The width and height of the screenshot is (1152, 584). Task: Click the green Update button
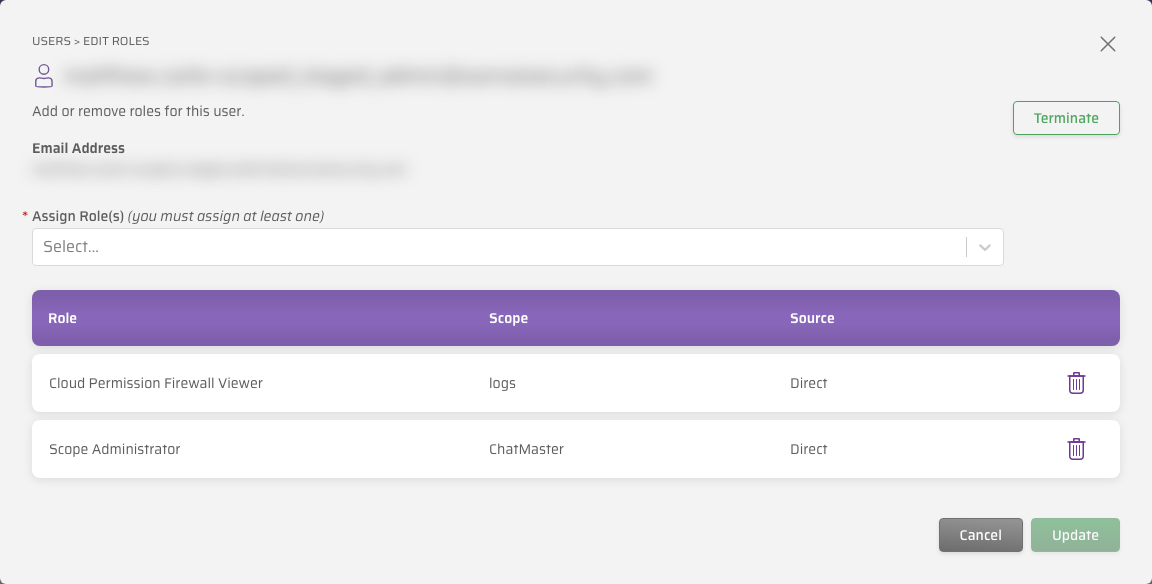pos(1075,535)
